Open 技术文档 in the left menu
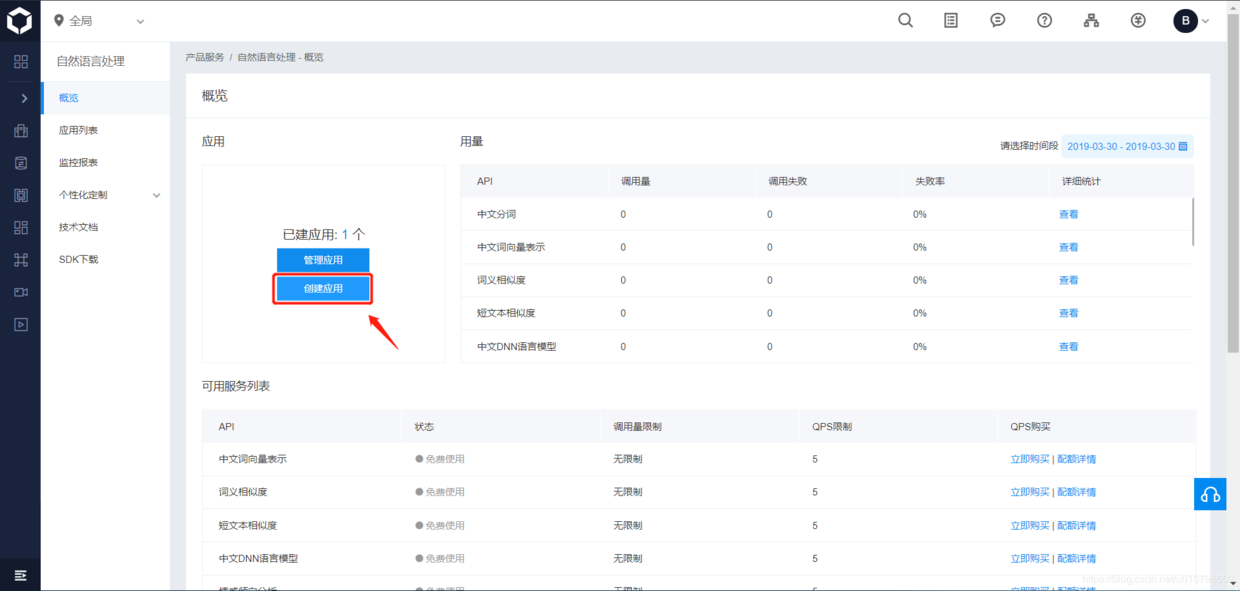 point(106,227)
